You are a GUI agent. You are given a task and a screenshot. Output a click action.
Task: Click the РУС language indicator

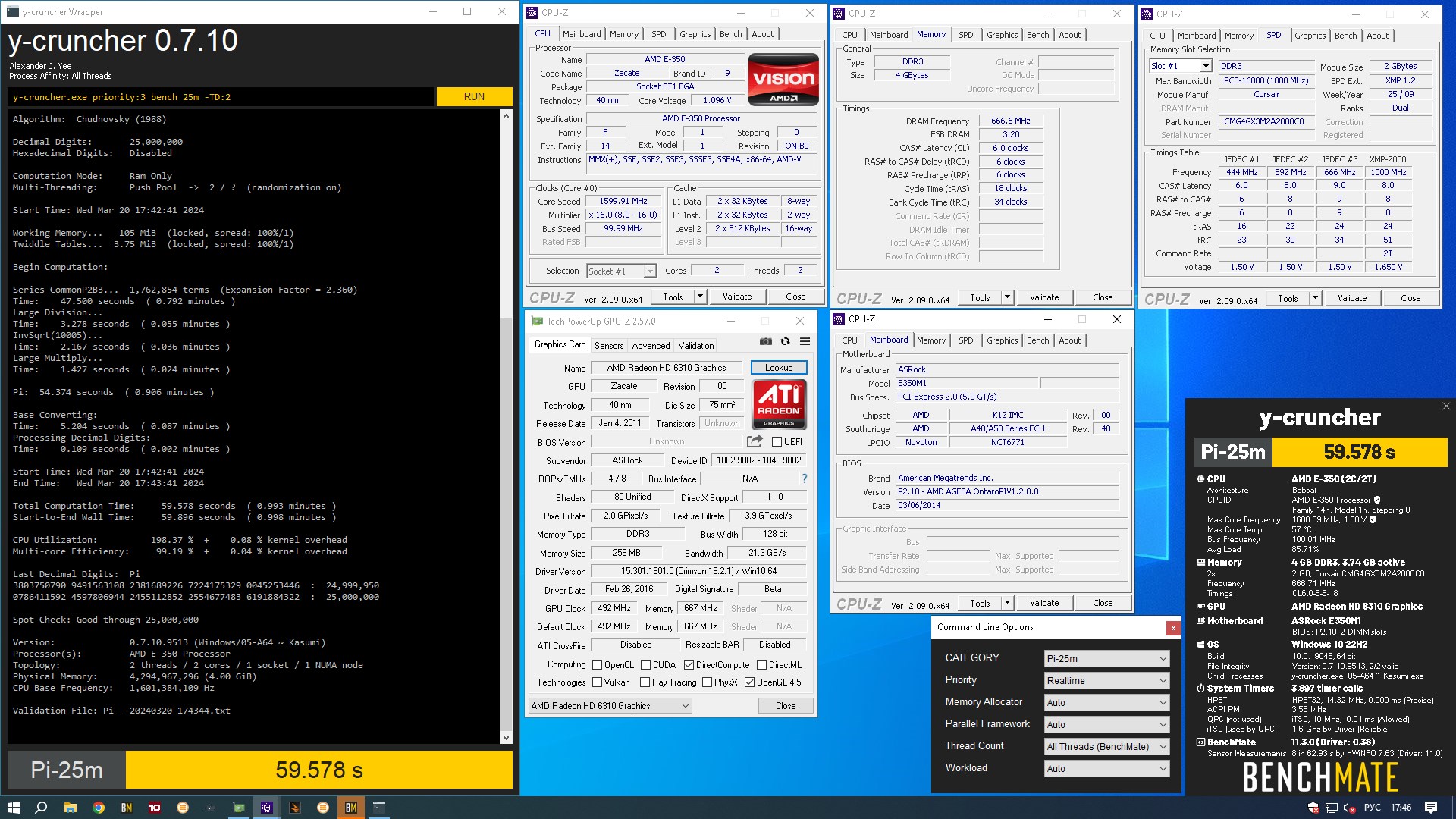[1373, 808]
